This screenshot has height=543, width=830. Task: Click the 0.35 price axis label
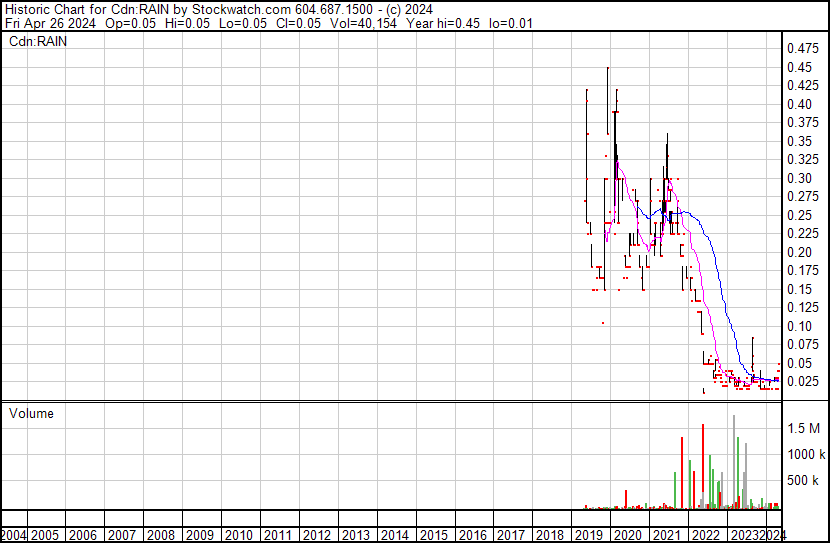click(x=799, y=141)
